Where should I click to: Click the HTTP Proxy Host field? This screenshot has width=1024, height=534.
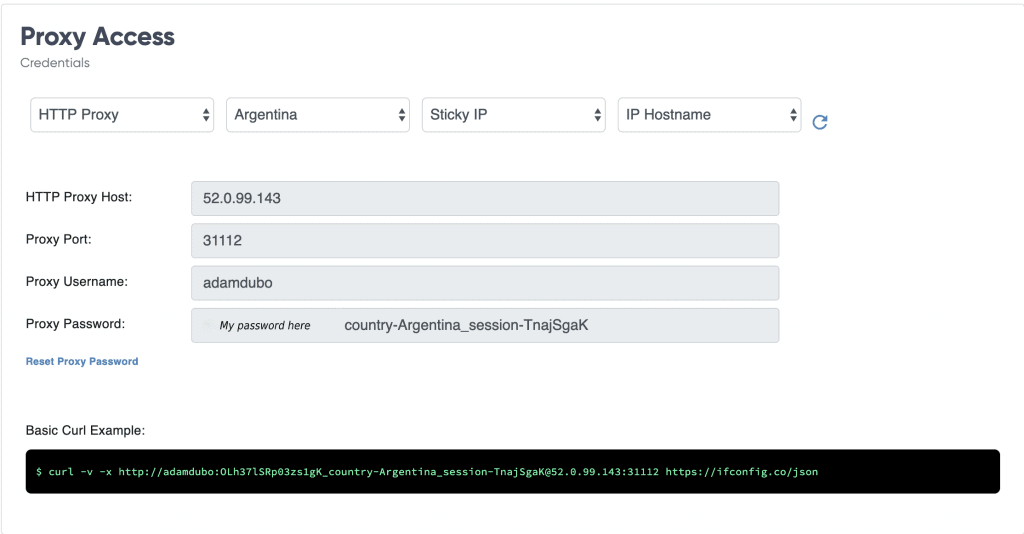485,198
